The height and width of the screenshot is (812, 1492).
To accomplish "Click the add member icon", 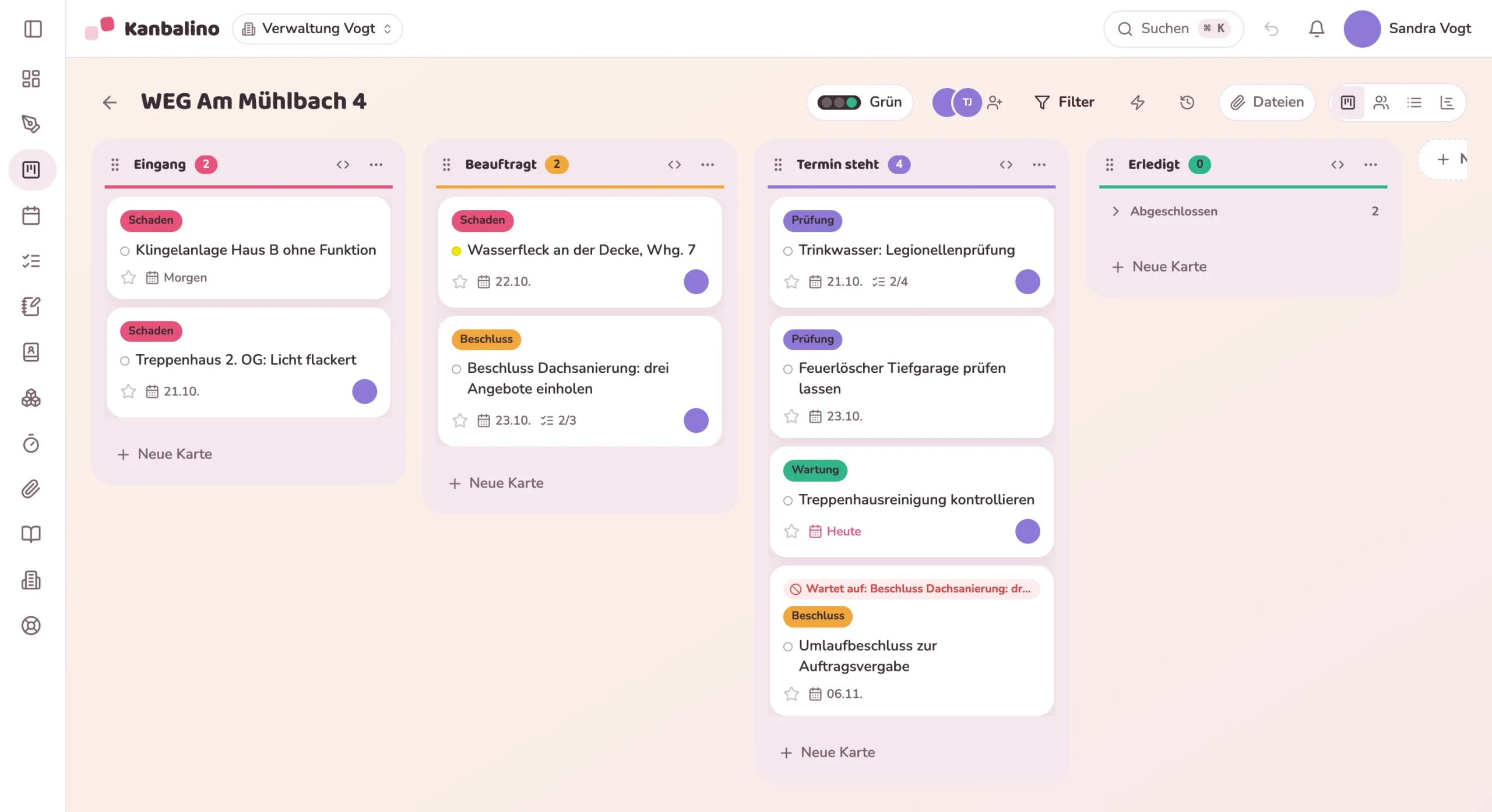I will [995, 103].
